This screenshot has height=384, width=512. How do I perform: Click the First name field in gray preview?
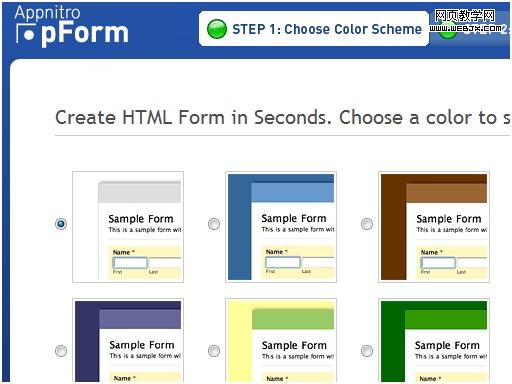click(x=130, y=263)
